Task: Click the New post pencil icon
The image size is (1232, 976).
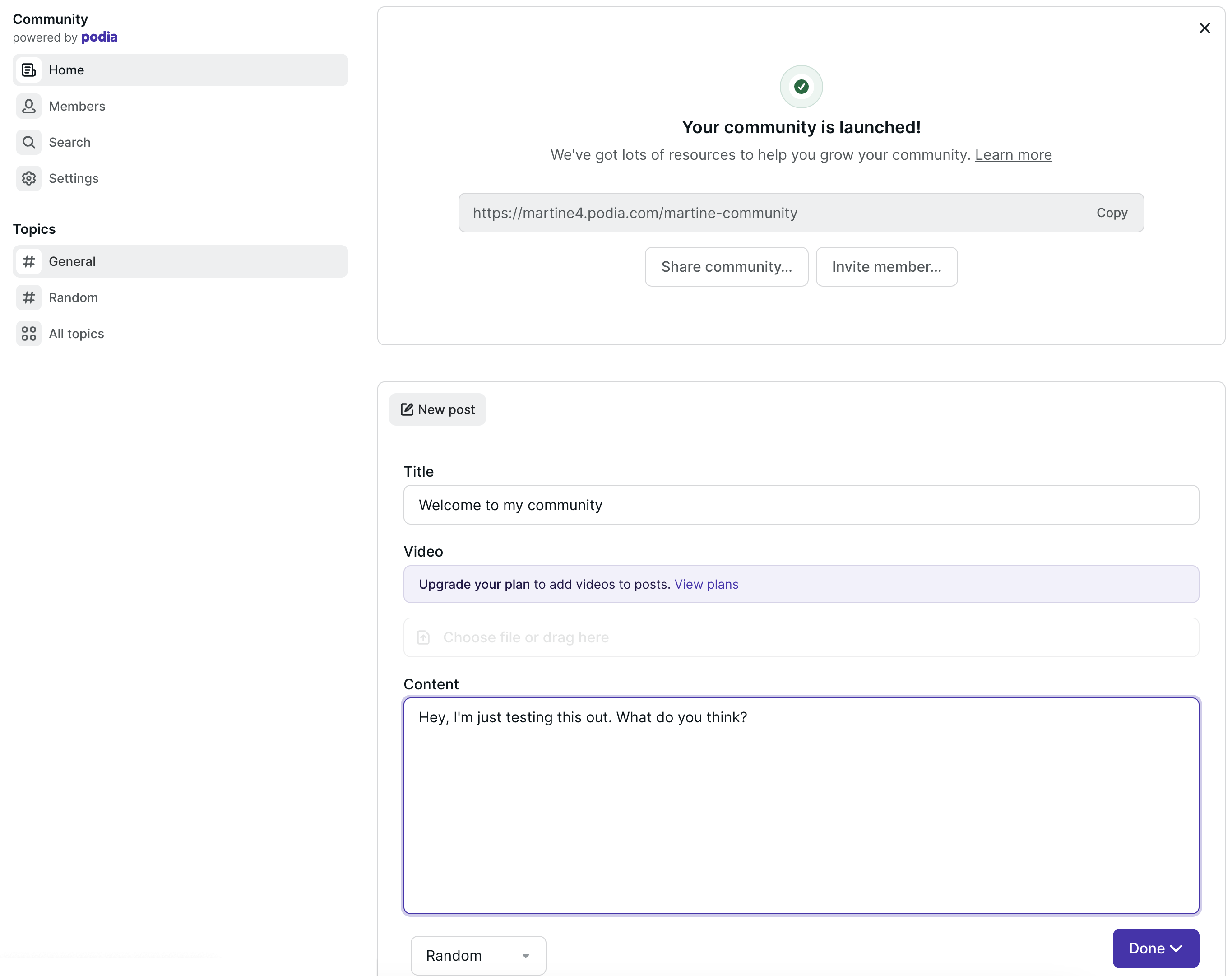Action: [407, 409]
